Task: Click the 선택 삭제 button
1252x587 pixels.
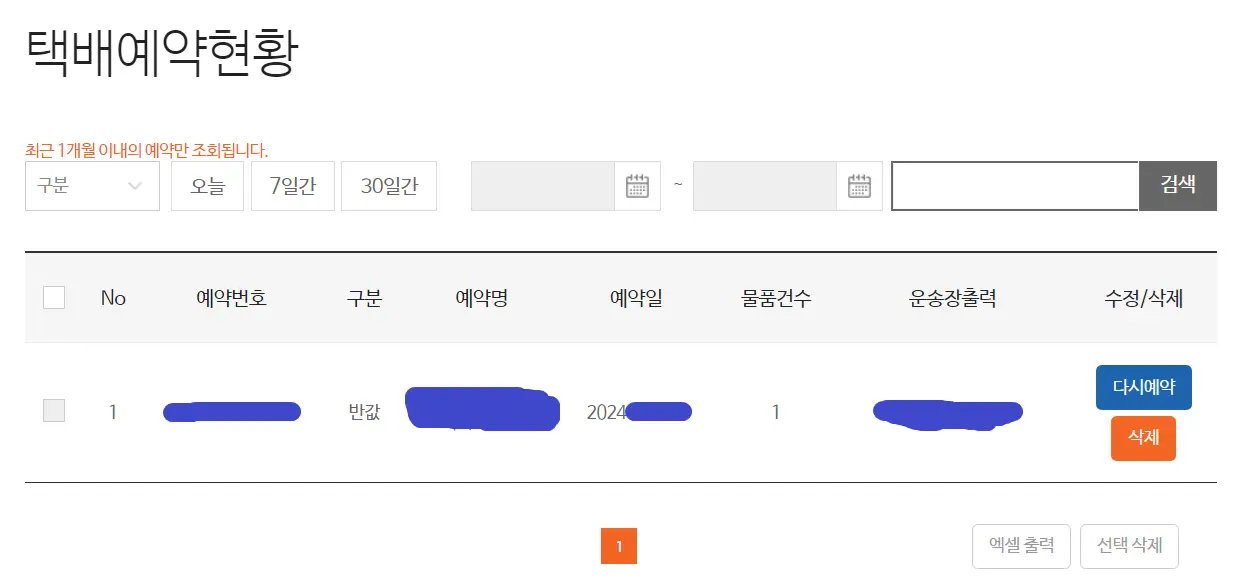Action: 1130,546
